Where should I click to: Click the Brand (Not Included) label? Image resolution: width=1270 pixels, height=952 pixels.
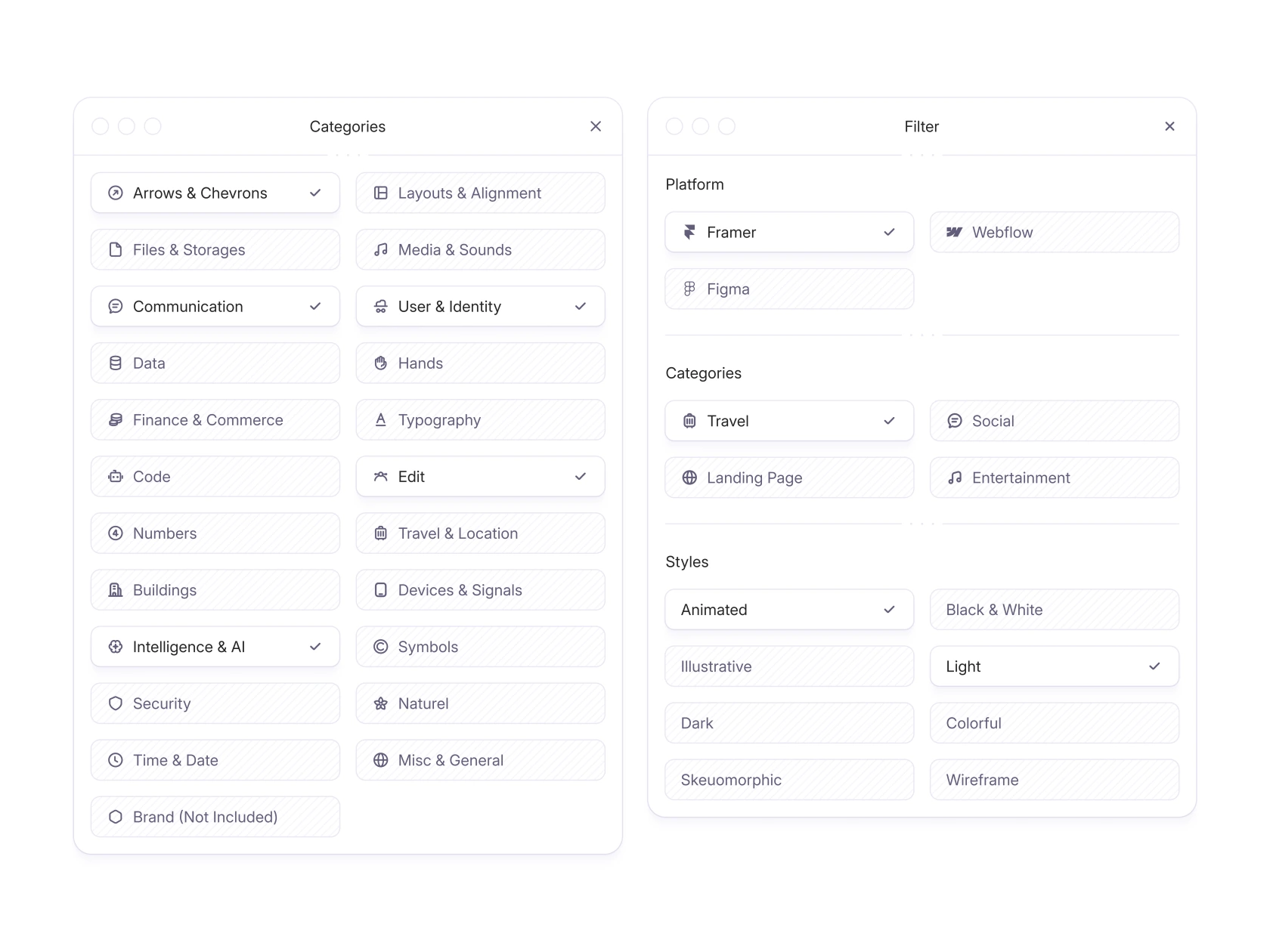click(x=205, y=817)
